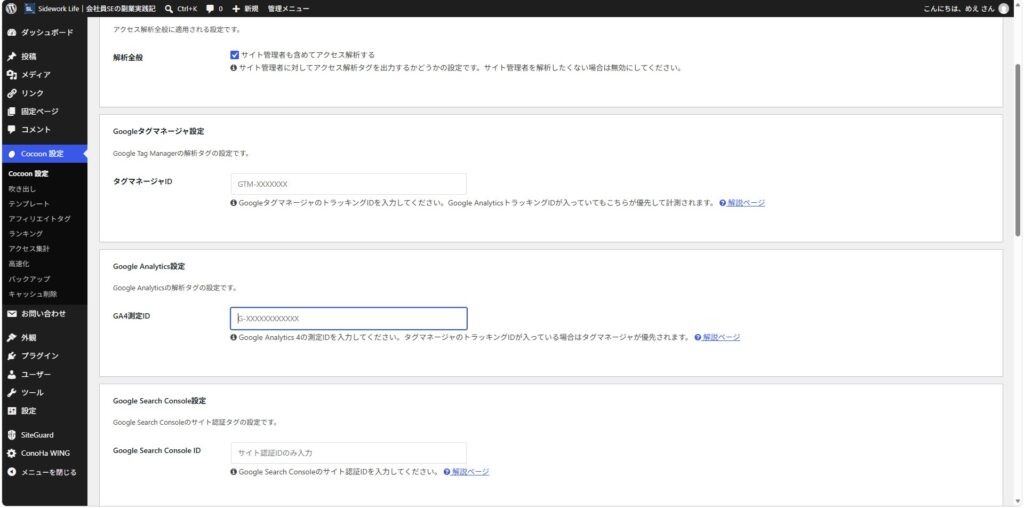Click the 解析全般 label
Image resolution: width=1024 pixels, height=508 pixels.
pyautogui.click(x=127, y=57)
